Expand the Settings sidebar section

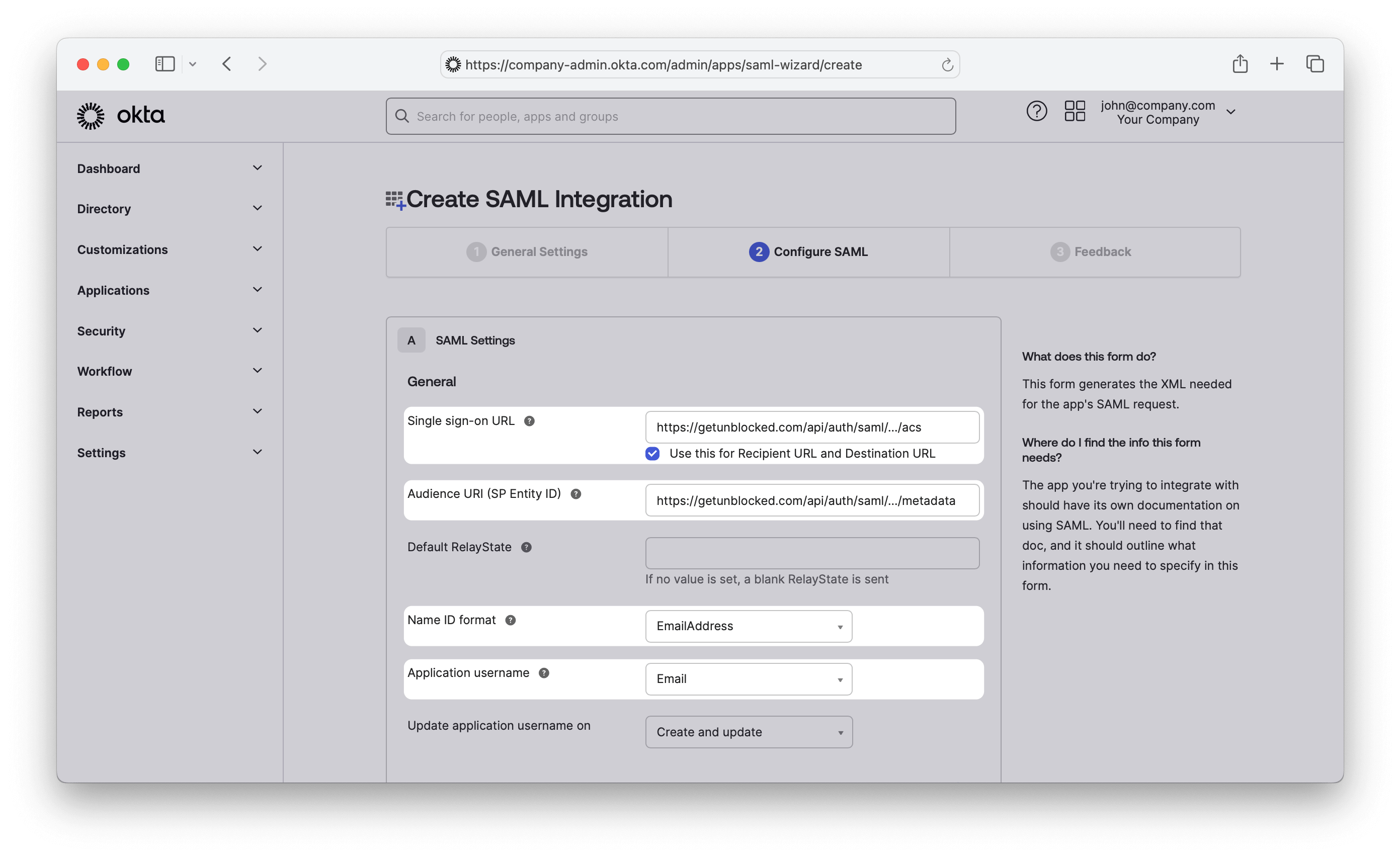[x=170, y=453]
